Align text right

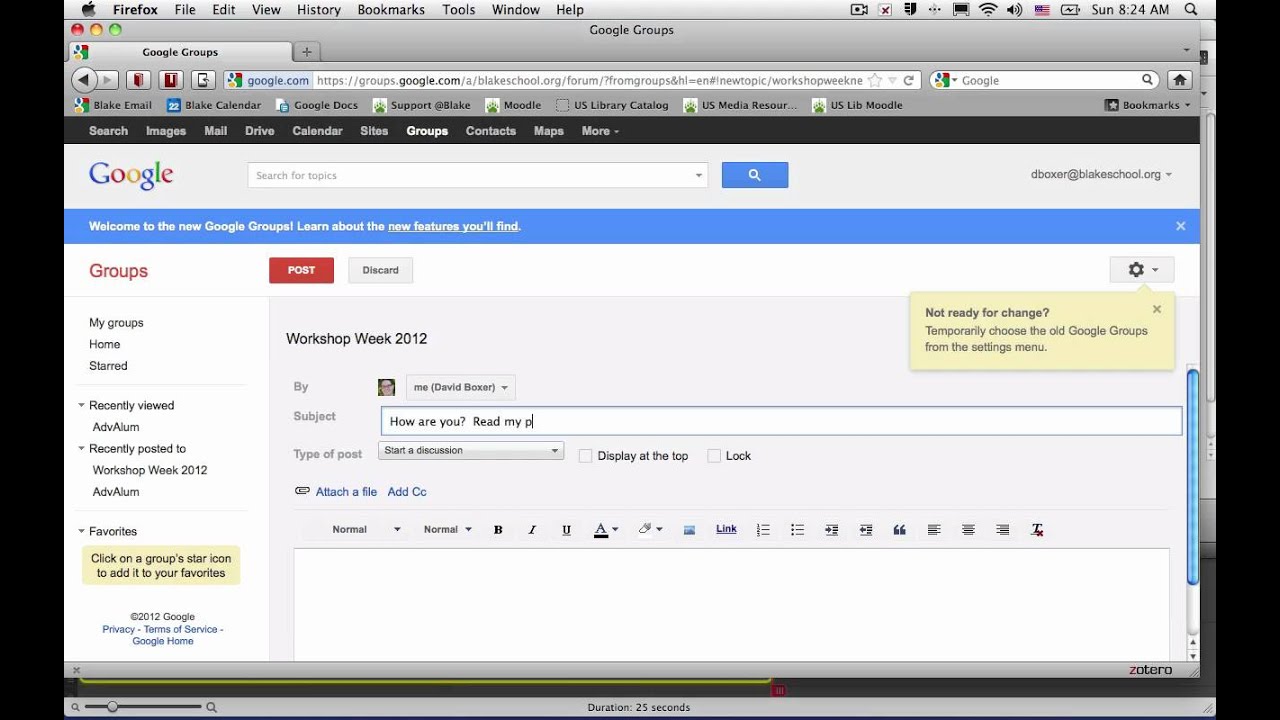tap(1002, 530)
